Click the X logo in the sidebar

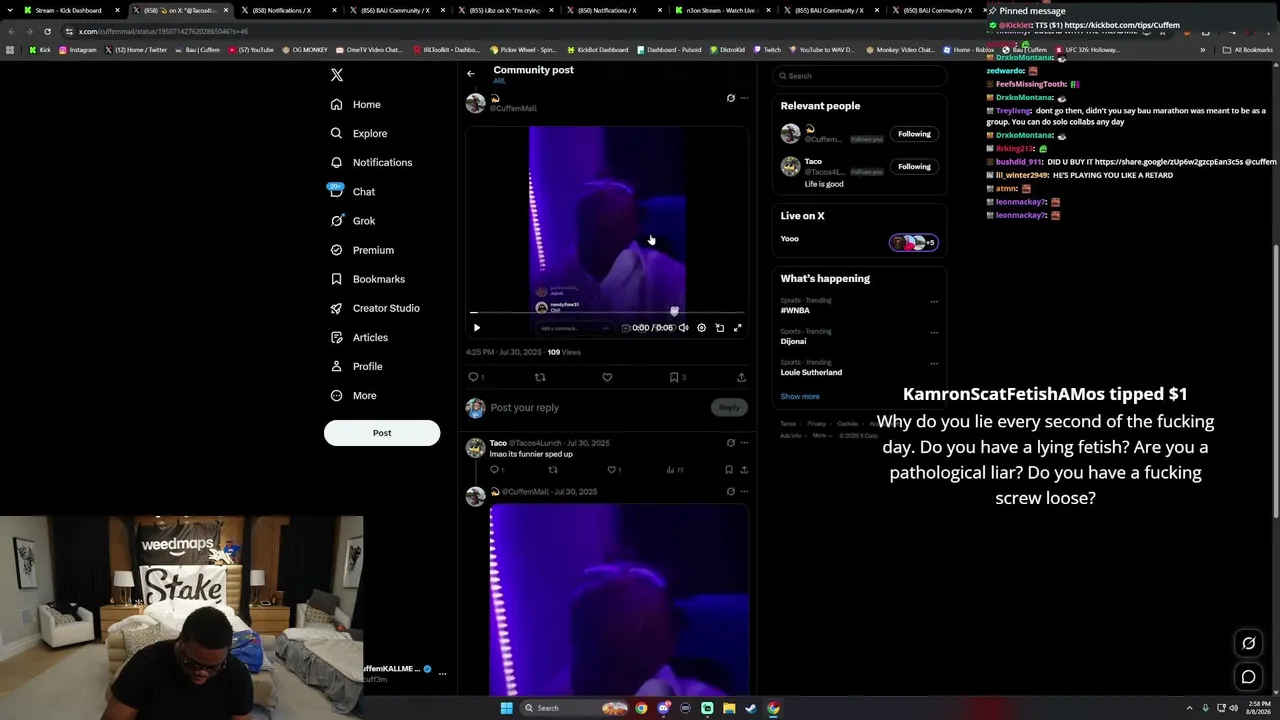click(x=337, y=75)
